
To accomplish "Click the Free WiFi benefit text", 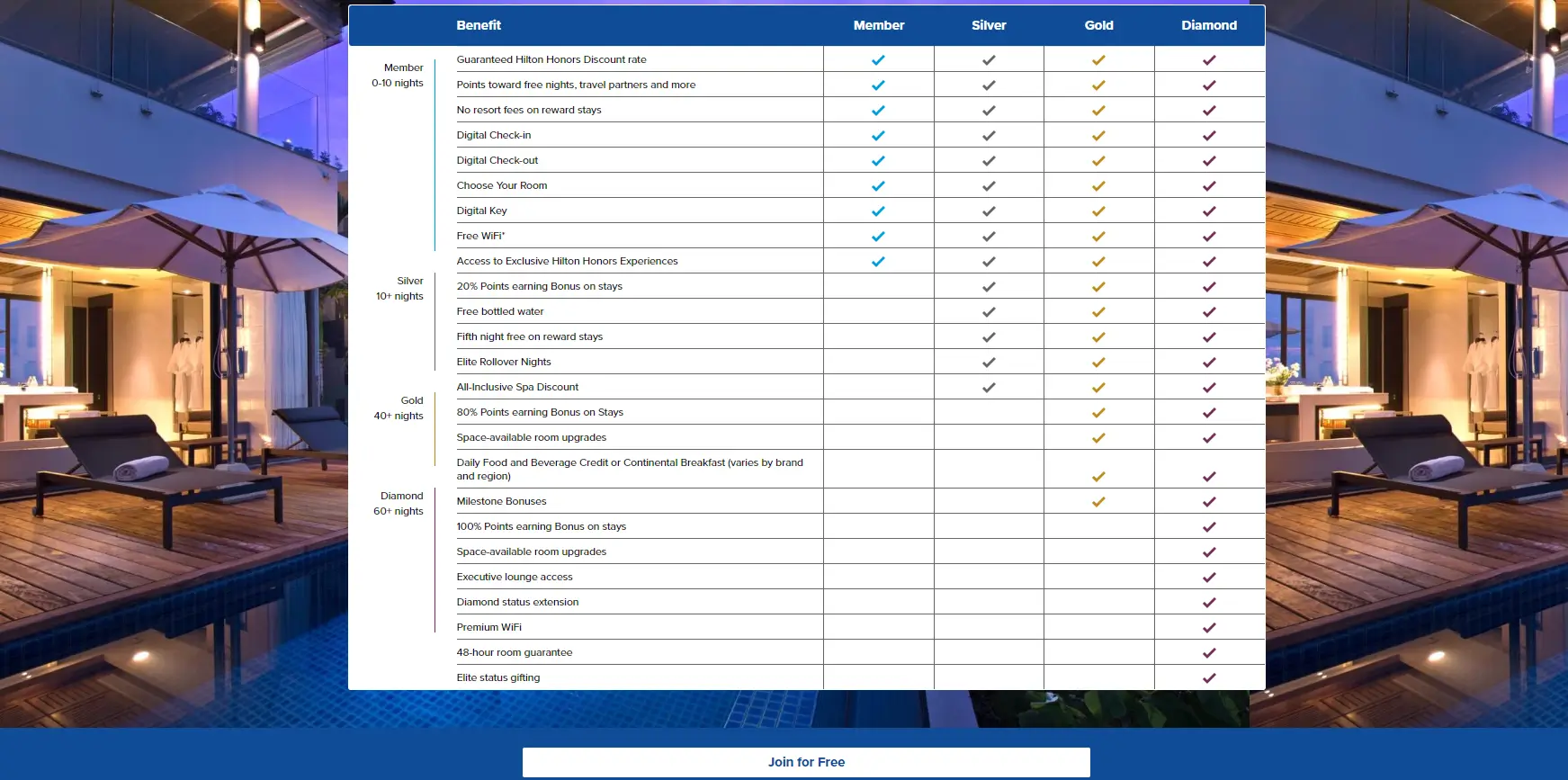I will pyautogui.click(x=480, y=236).
